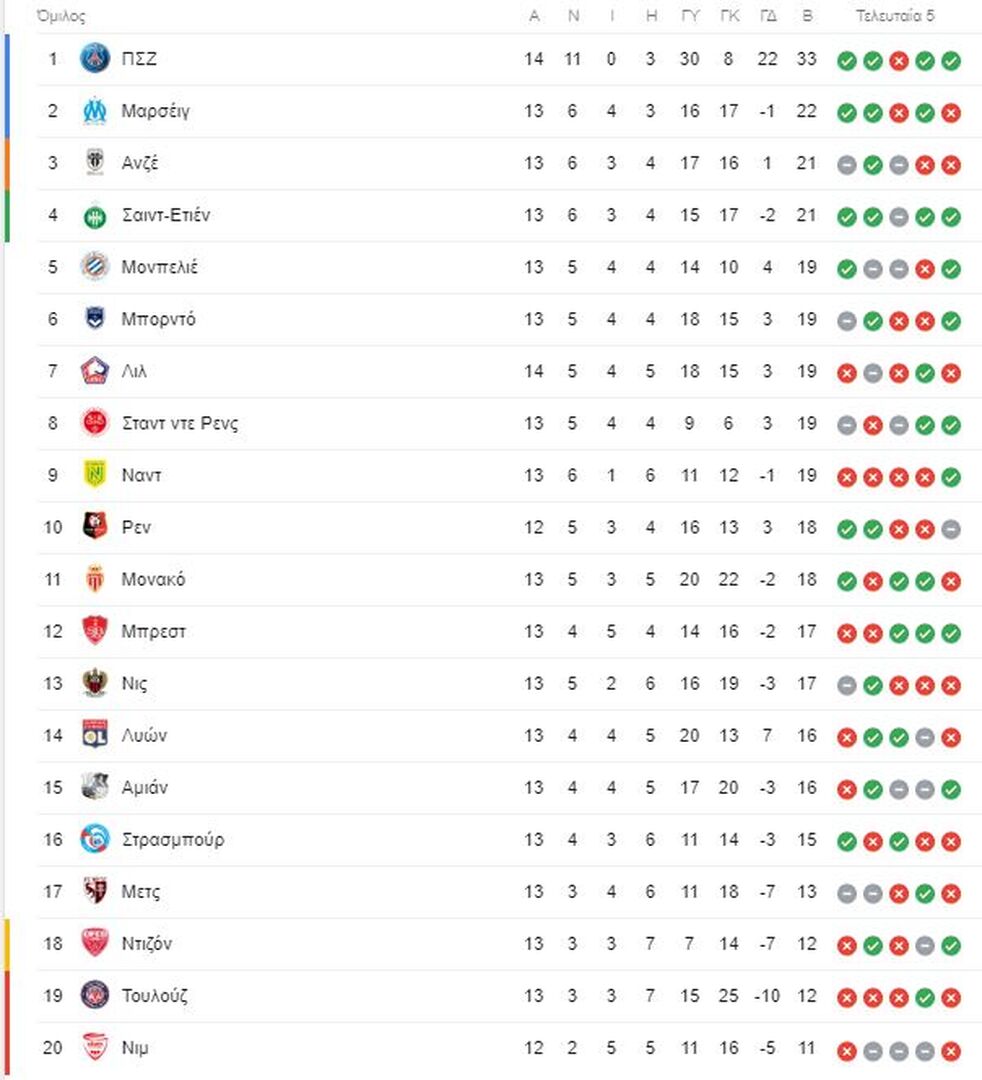
Task: Click the Τελευταία 5 column header
Action: pos(895,16)
